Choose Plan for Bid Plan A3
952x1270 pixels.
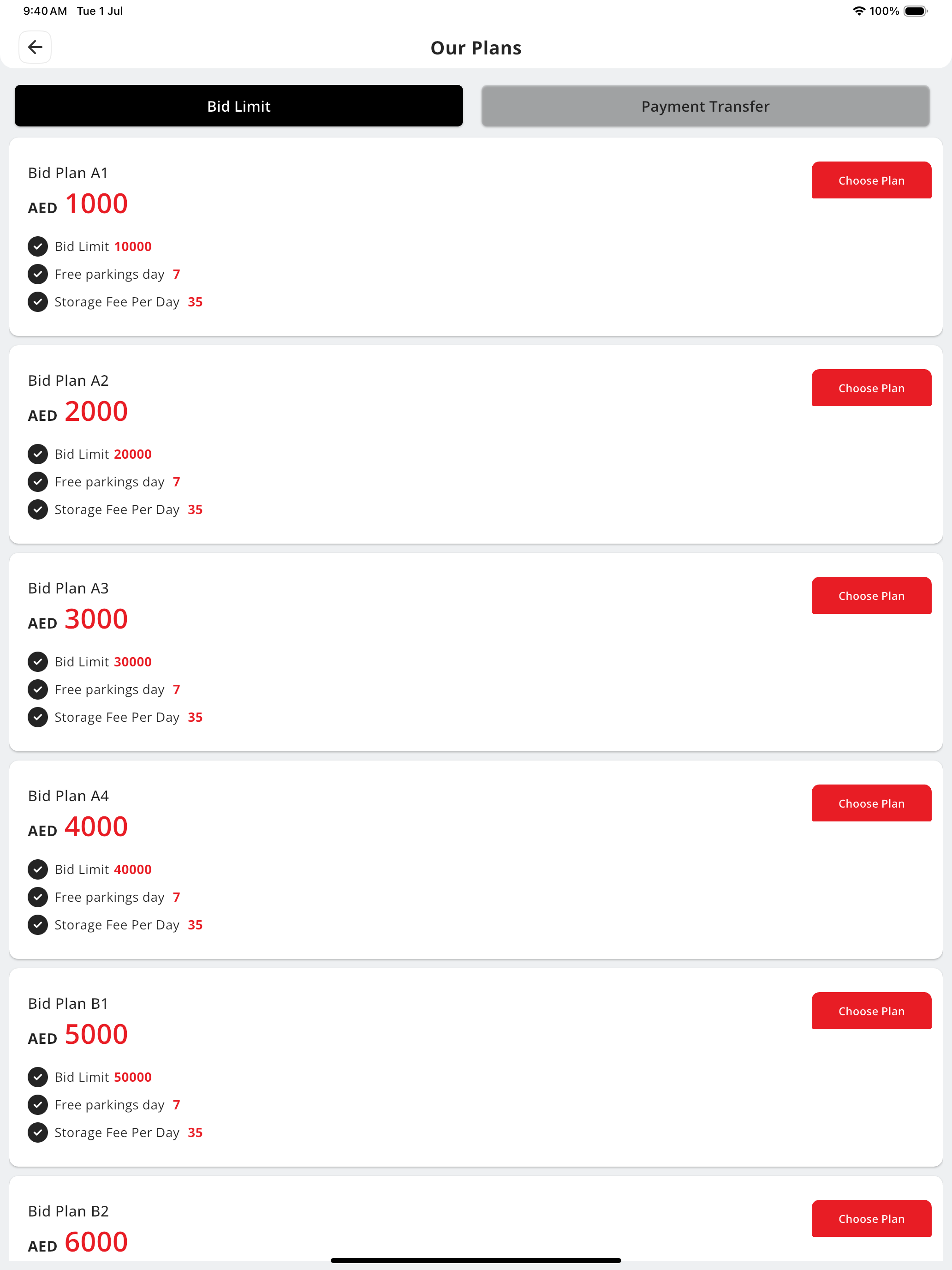[x=871, y=596]
